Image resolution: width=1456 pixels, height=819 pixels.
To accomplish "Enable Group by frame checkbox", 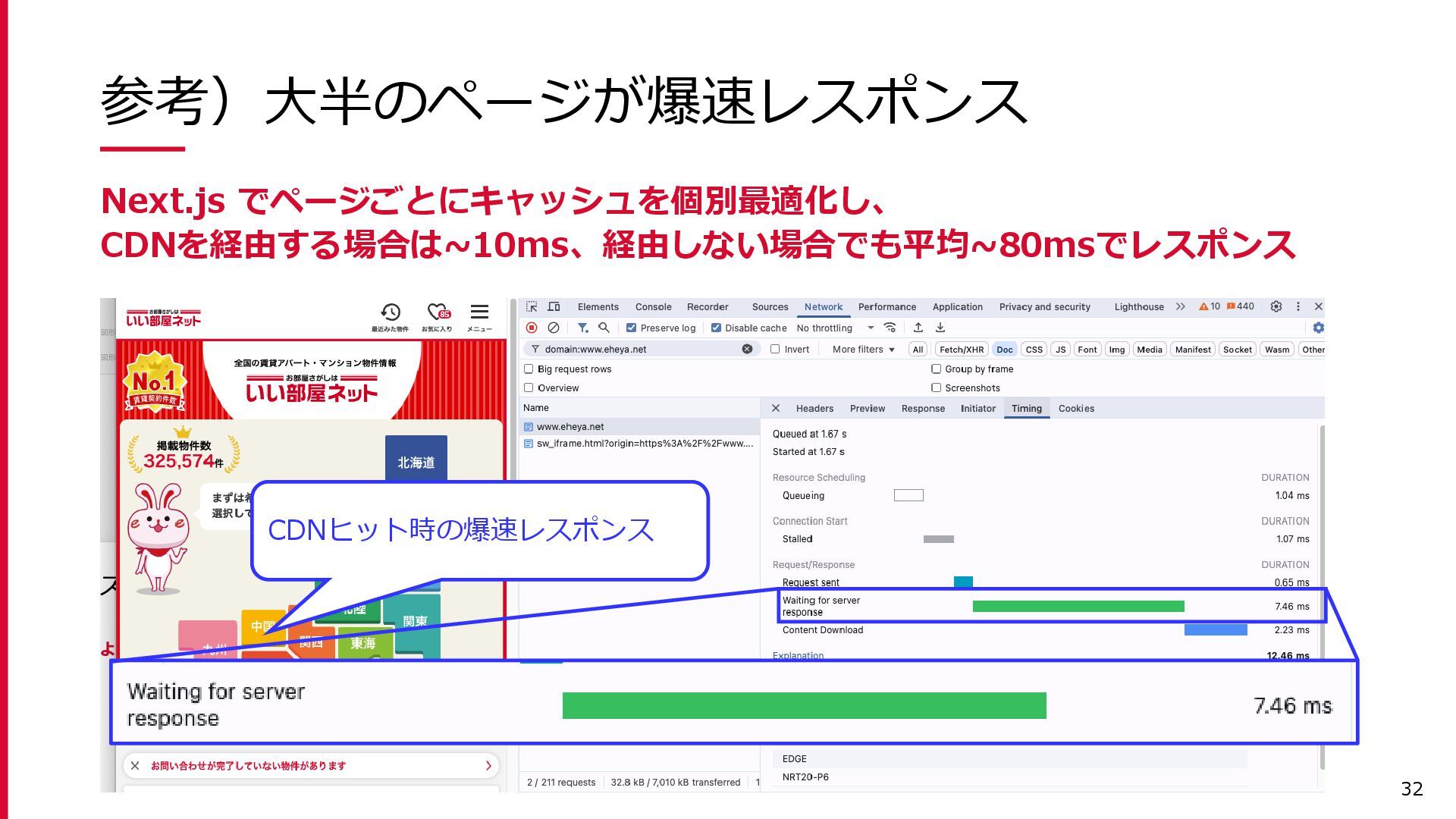I will tap(936, 369).
